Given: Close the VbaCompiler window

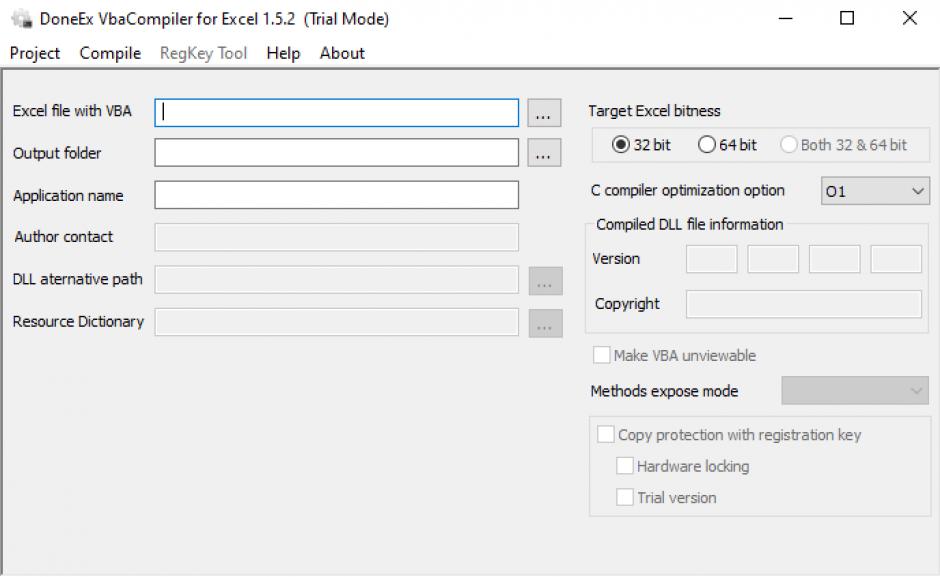Looking at the screenshot, I should click(x=909, y=19).
